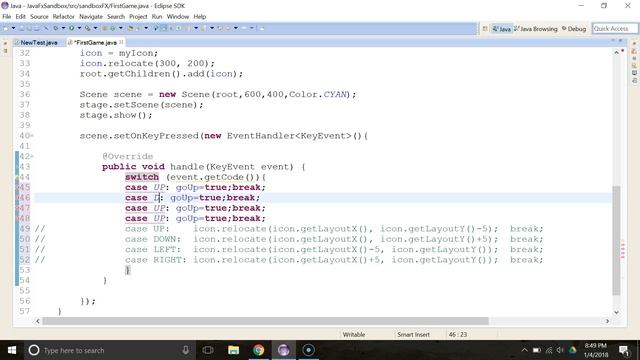This screenshot has height=360, width=640.
Task: Open the New wizard dropdown arrow
Action: [x=13, y=28]
